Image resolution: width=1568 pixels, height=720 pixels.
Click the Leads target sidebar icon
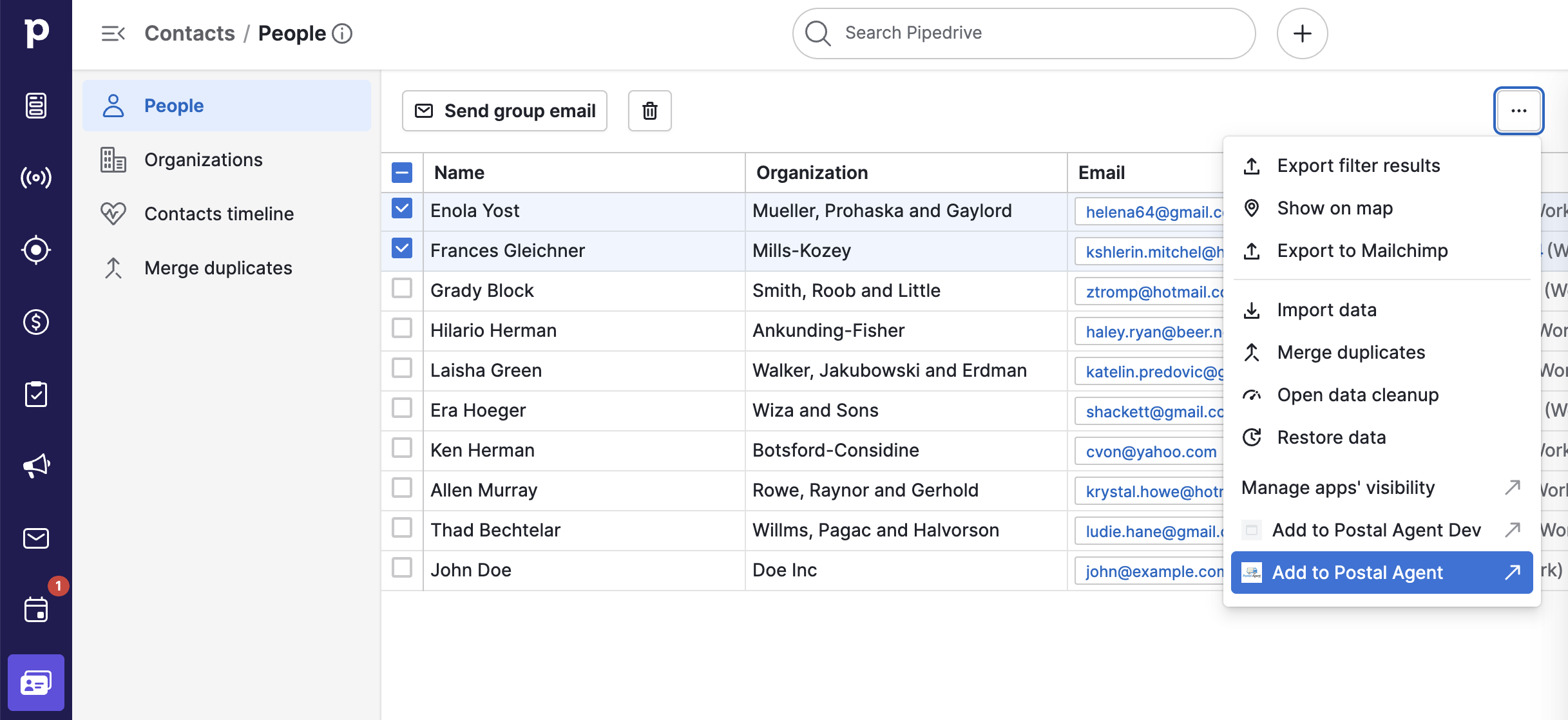click(36, 250)
